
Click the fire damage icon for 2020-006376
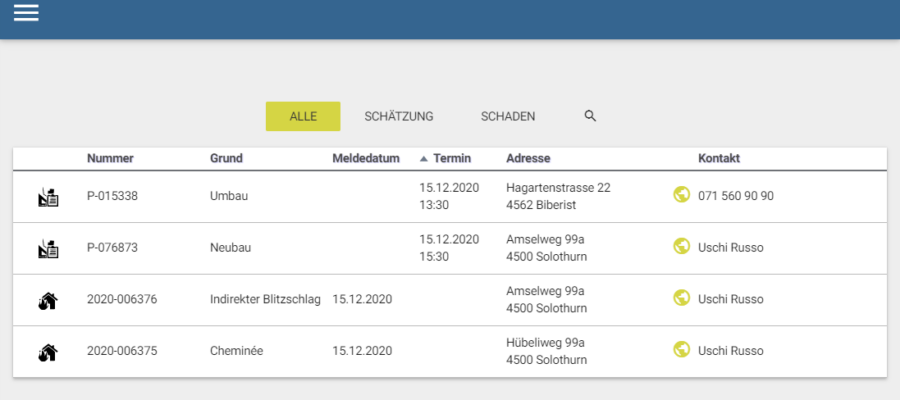coord(48,299)
